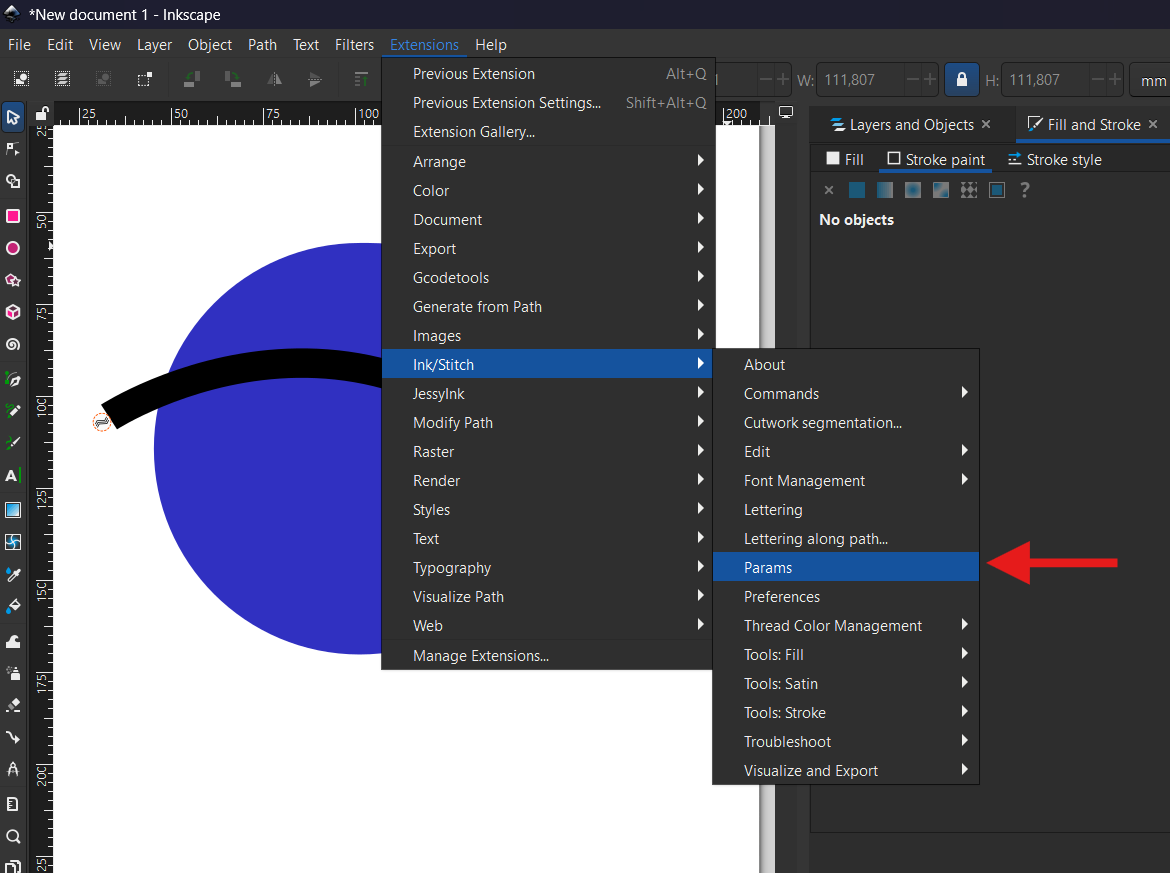Select the Calligraphy tool
This screenshot has height=873, width=1170.
(x=13, y=442)
